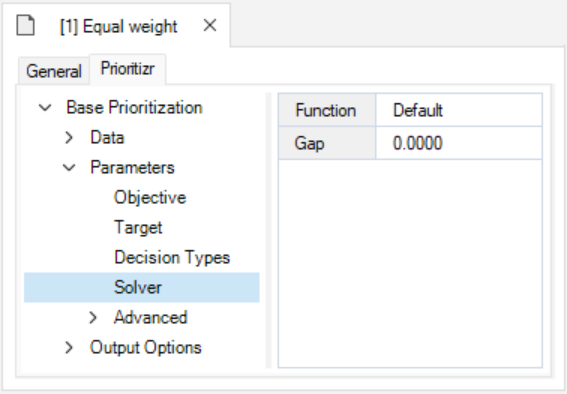Click the document icon beside Equal weight

click(26, 26)
